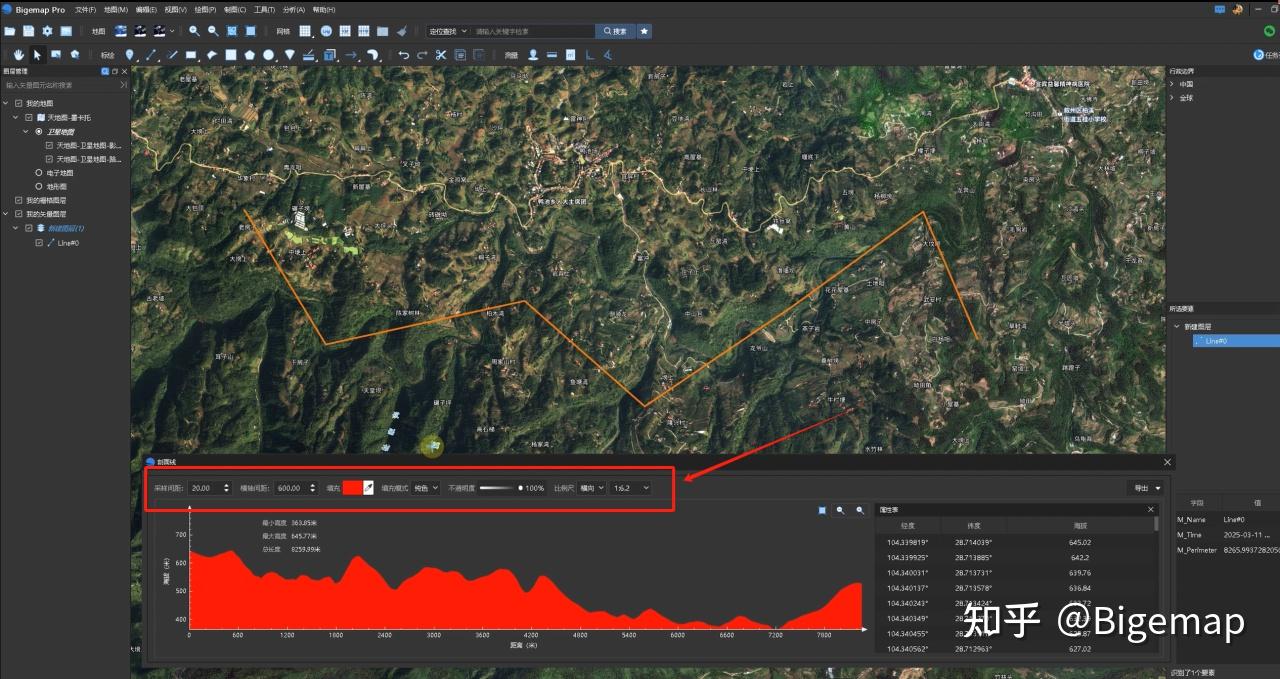Toggle 天地图-墨卡托 layer checkbox
1280x679 pixels.
click(29, 117)
